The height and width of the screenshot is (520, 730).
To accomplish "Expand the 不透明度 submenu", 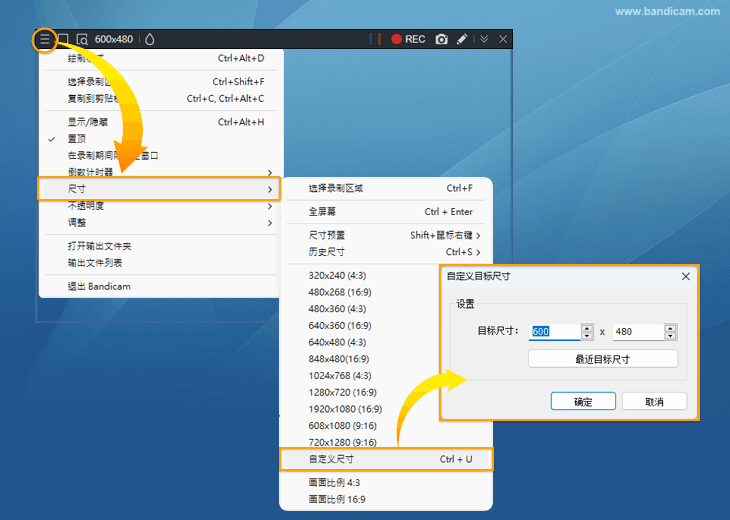I will pos(159,206).
